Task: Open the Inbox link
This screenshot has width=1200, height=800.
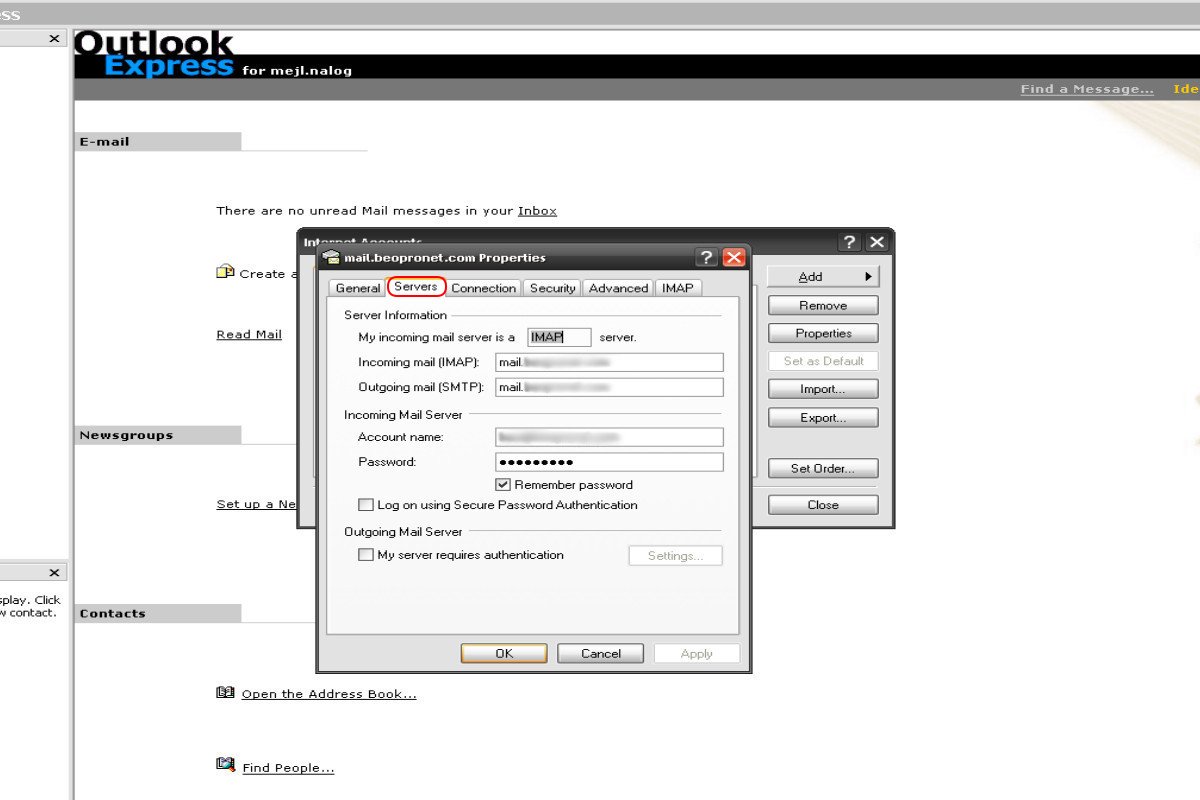Action: [x=537, y=211]
